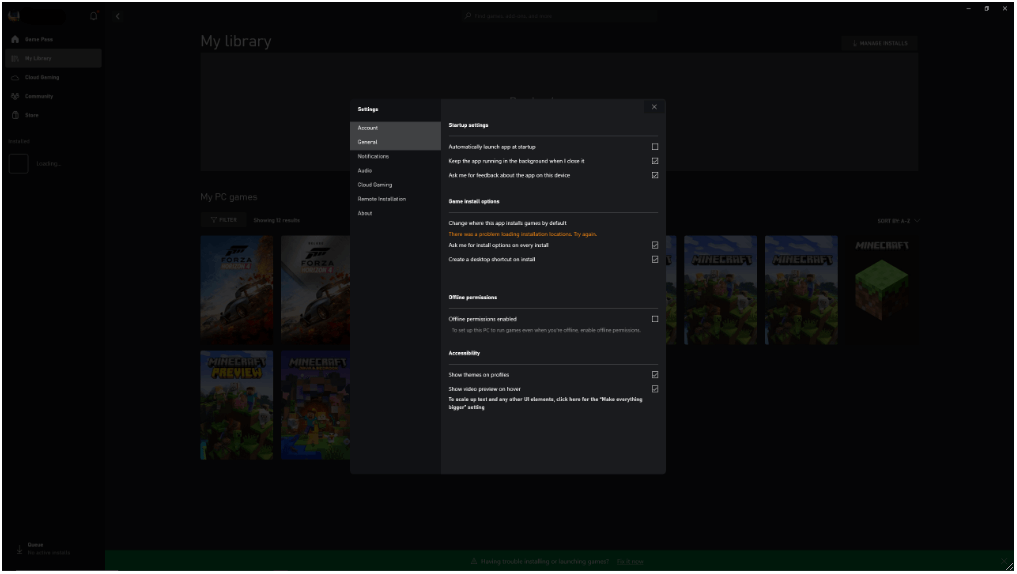Disable show video preview on hover
Screen dimensions: 1017x574
tap(655, 389)
